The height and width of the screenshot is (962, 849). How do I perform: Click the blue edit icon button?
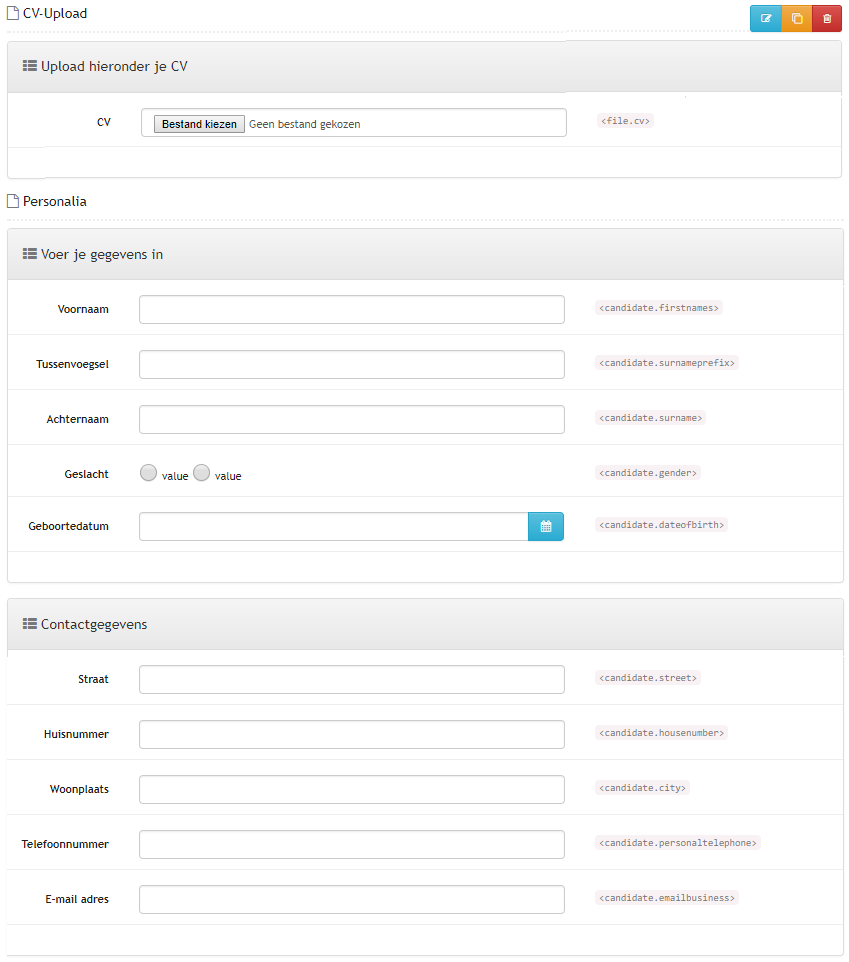coord(766,18)
